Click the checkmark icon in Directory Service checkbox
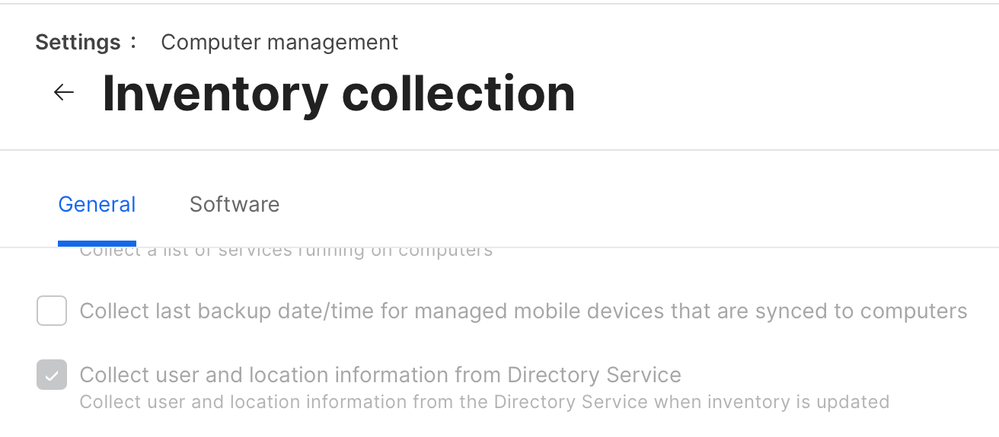The height and width of the screenshot is (437, 999). coord(52,375)
